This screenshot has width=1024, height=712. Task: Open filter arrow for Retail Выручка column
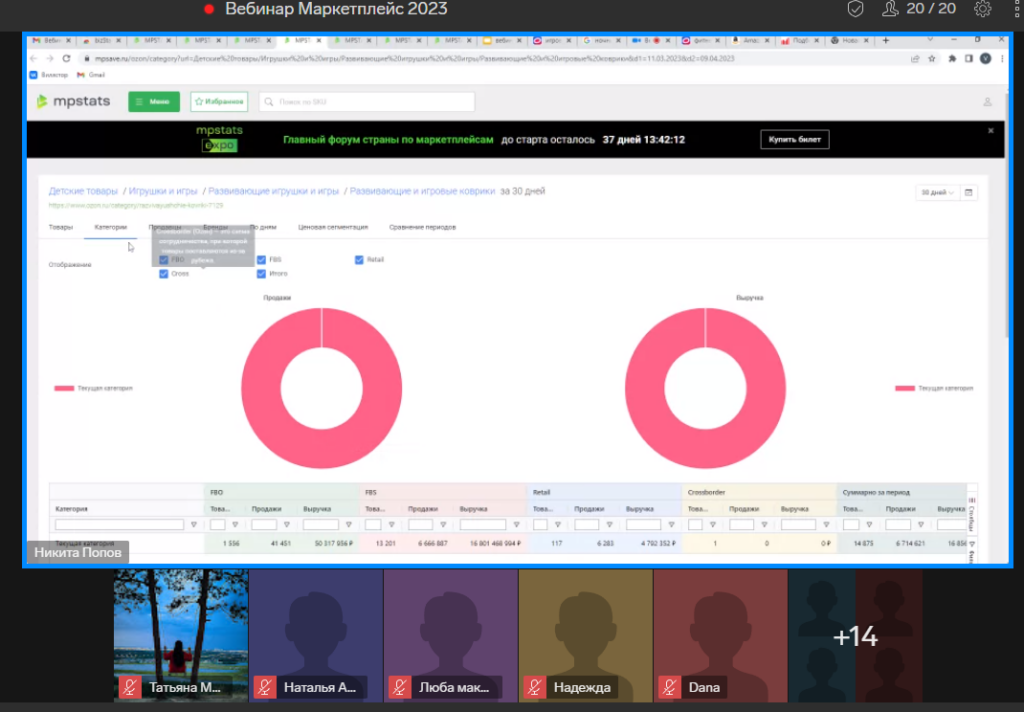tap(671, 525)
